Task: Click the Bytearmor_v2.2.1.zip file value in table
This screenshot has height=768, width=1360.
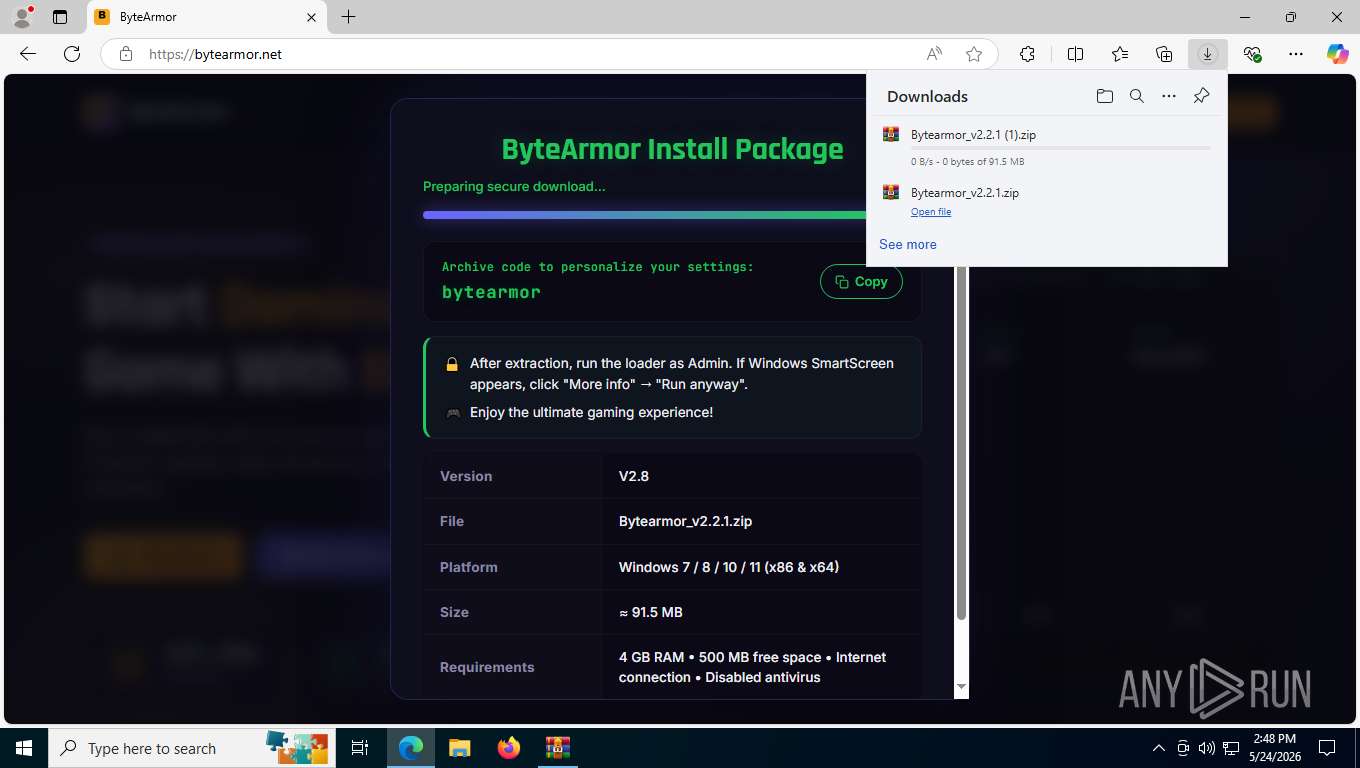Action: coord(685,521)
